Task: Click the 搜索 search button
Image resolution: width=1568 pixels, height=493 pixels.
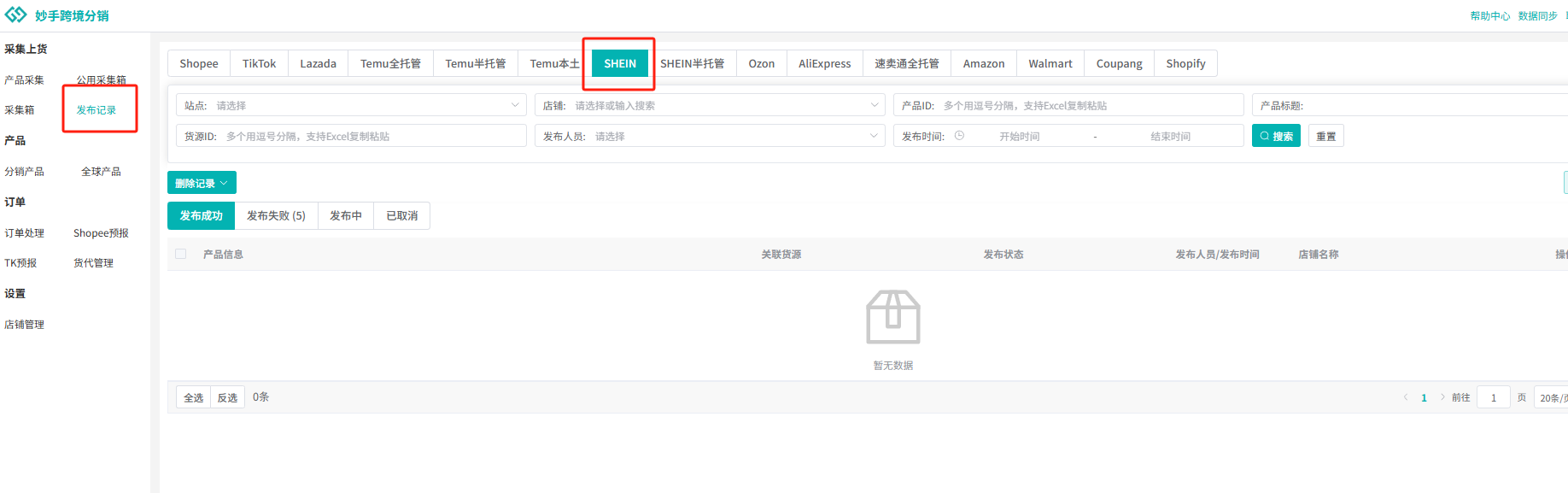Action: (1276, 136)
